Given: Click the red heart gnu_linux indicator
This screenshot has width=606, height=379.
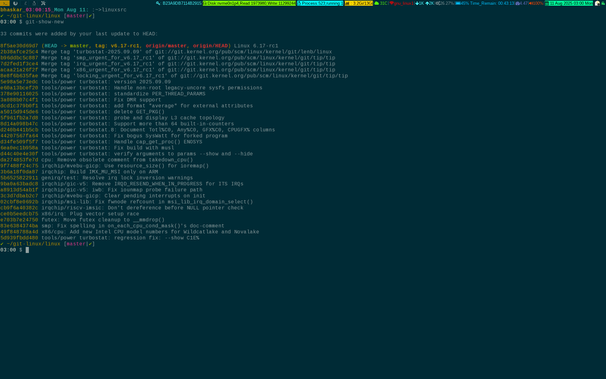Looking at the screenshot, I should (402, 3).
